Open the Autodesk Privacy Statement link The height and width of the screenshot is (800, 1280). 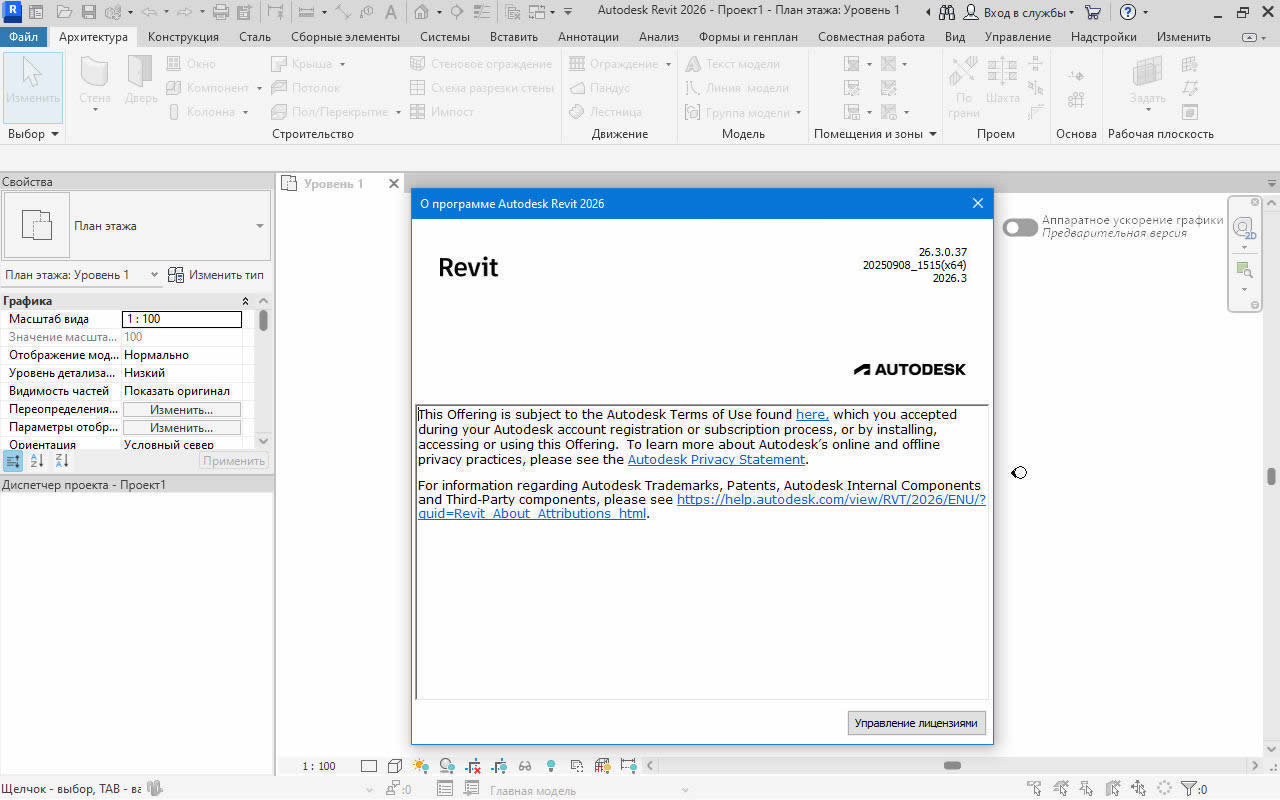point(716,459)
